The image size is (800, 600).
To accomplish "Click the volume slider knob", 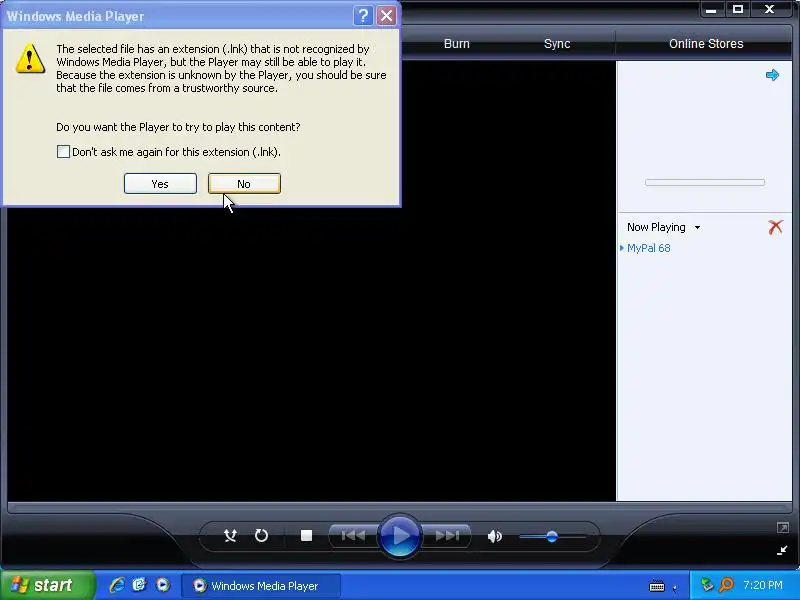I will point(552,536).
